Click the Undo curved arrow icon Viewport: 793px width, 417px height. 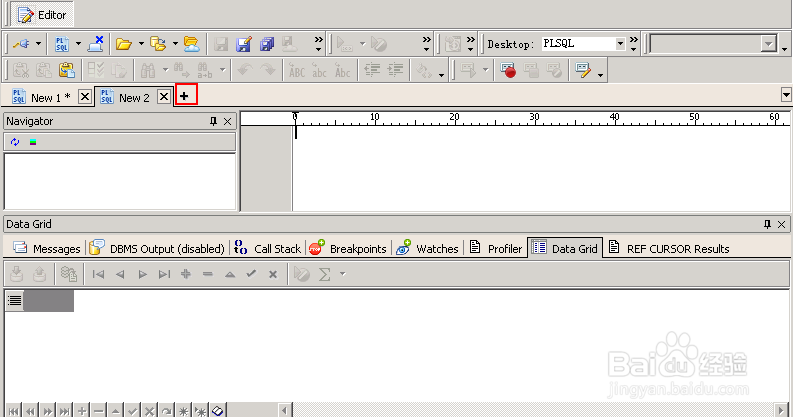pyautogui.click(x=245, y=70)
